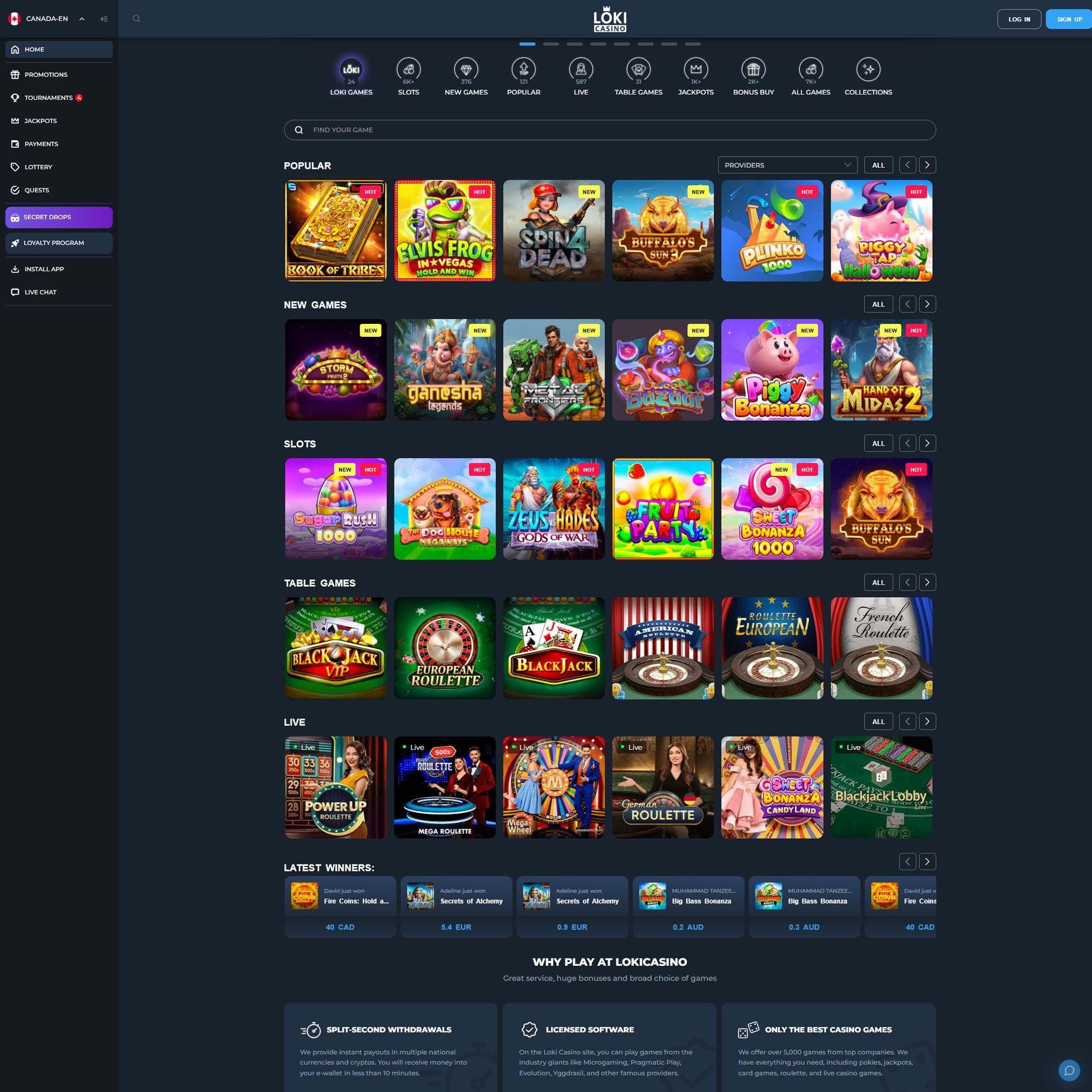Screen dimensions: 1092x1092
Task: Select the New Games diamond icon
Action: point(466,69)
